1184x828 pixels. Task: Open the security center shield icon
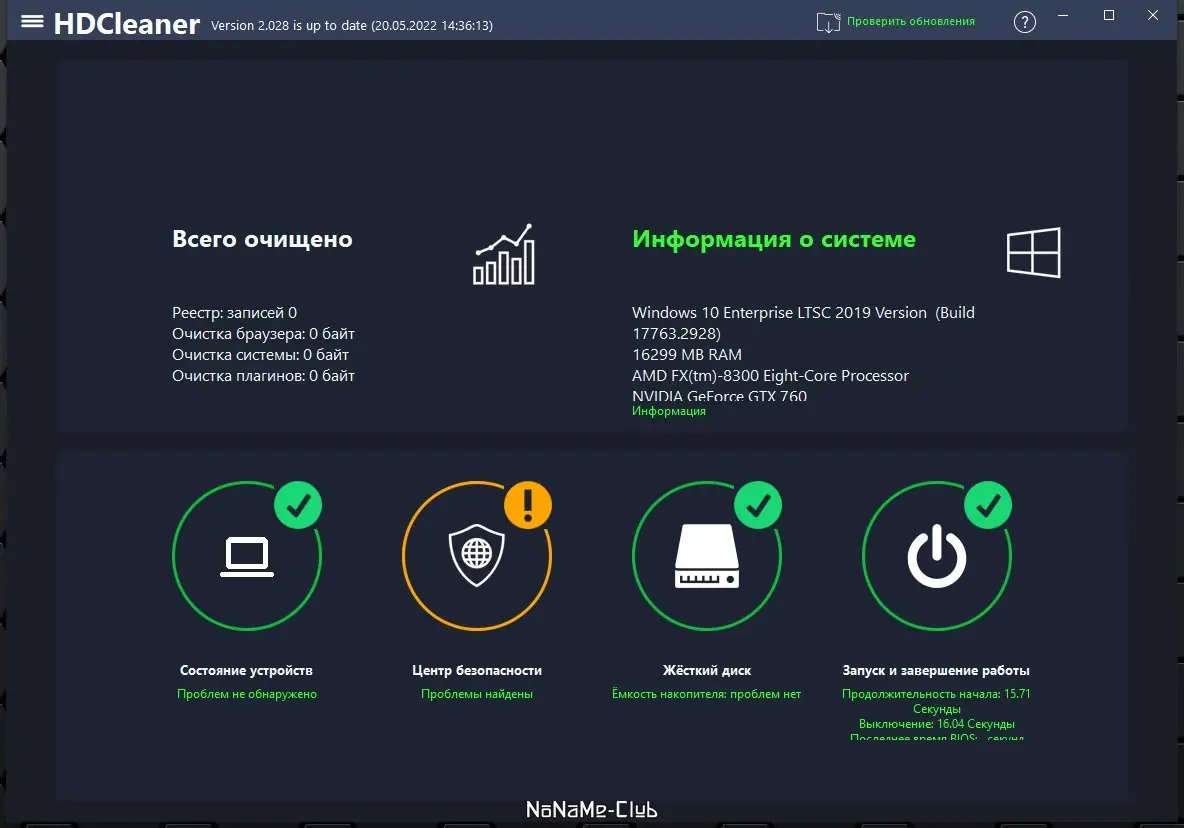[x=476, y=556]
